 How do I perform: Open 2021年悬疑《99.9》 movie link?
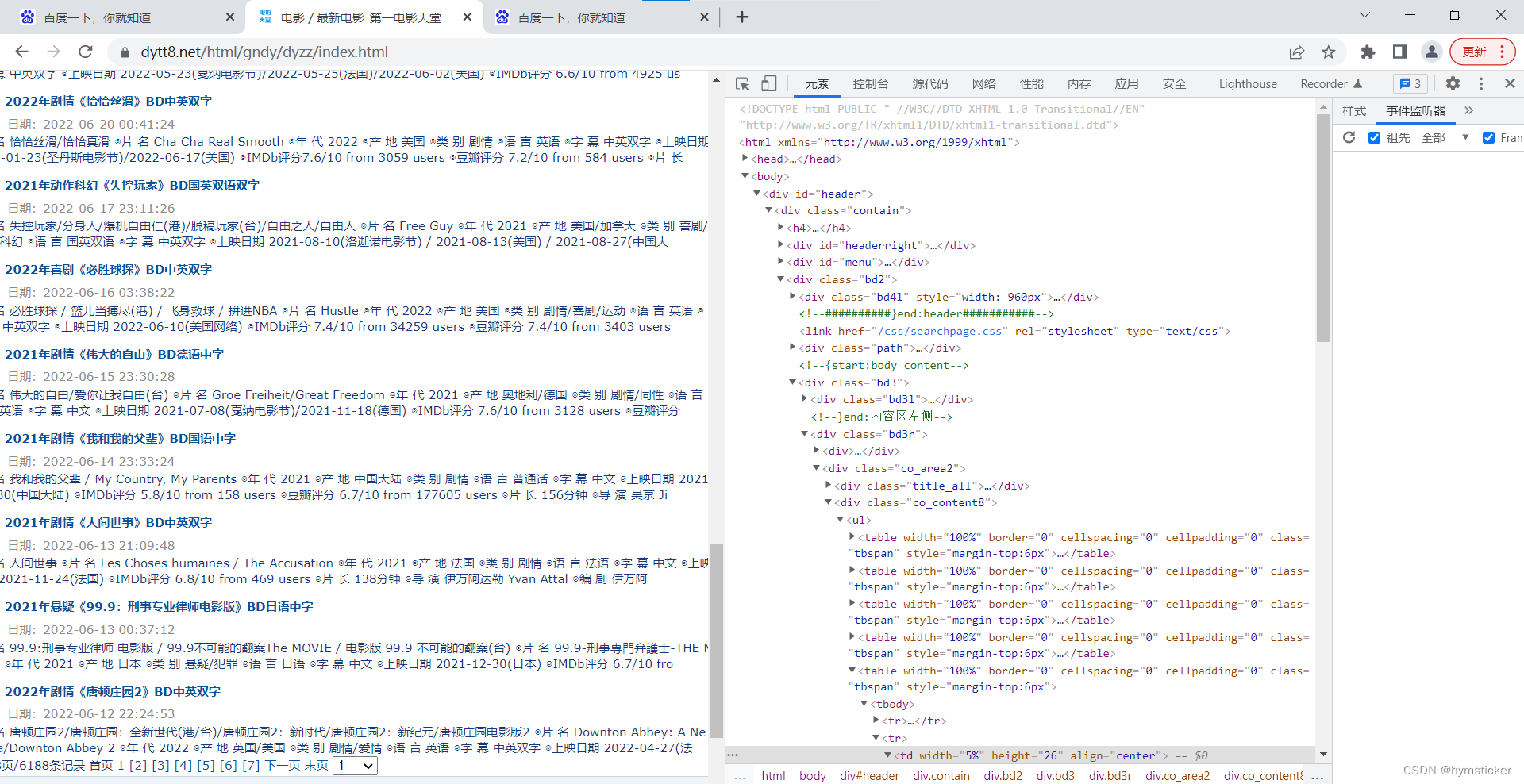coord(159,607)
